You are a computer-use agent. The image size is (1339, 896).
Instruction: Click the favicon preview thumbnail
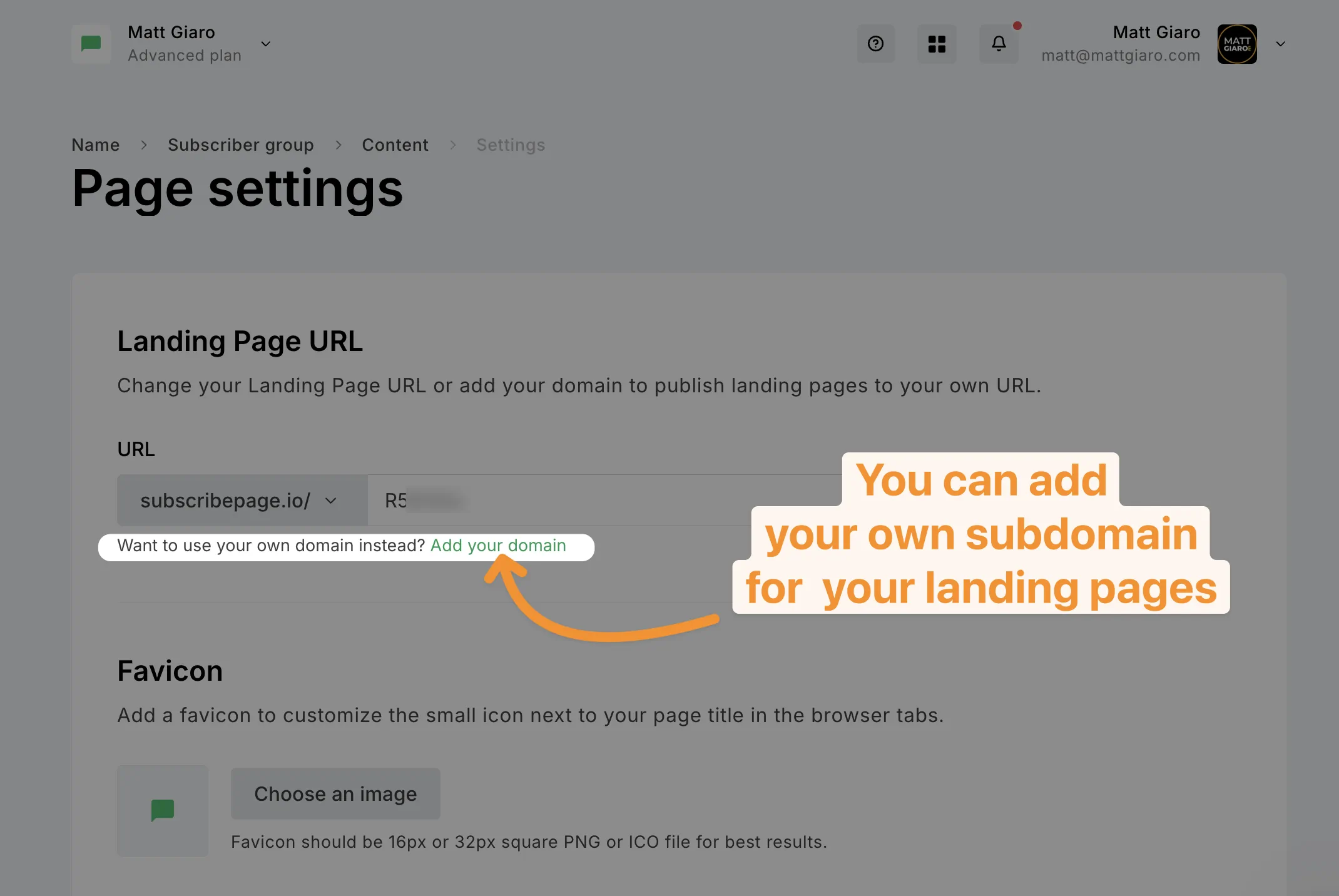coord(163,810)
